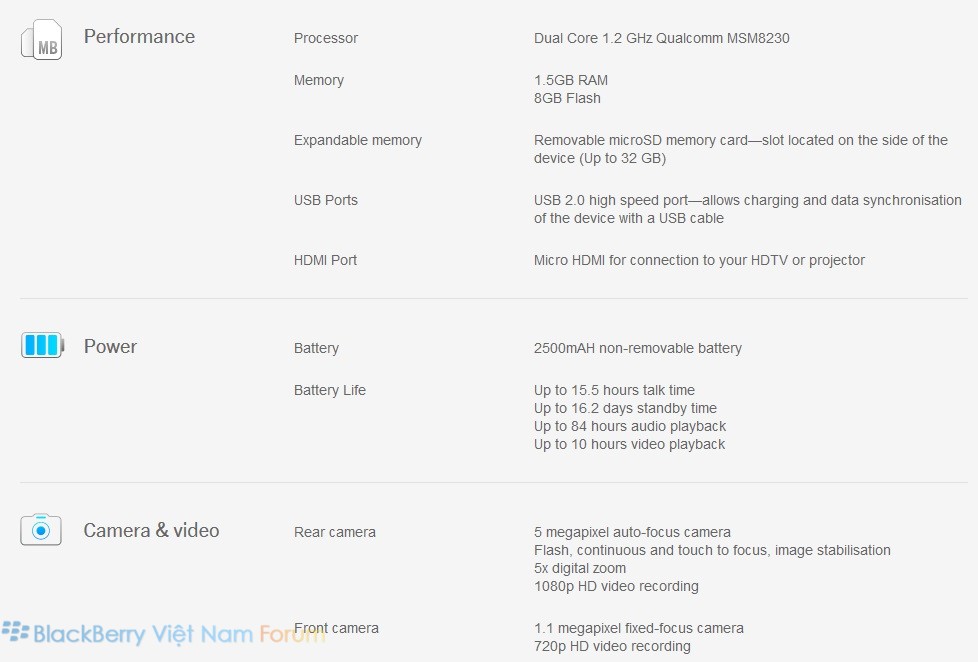Image resolution: width=978 pixels, height=662 pixels.
Task: Open the BlackBerry Việt Nam Forum watermark
Action: [163, 633]
